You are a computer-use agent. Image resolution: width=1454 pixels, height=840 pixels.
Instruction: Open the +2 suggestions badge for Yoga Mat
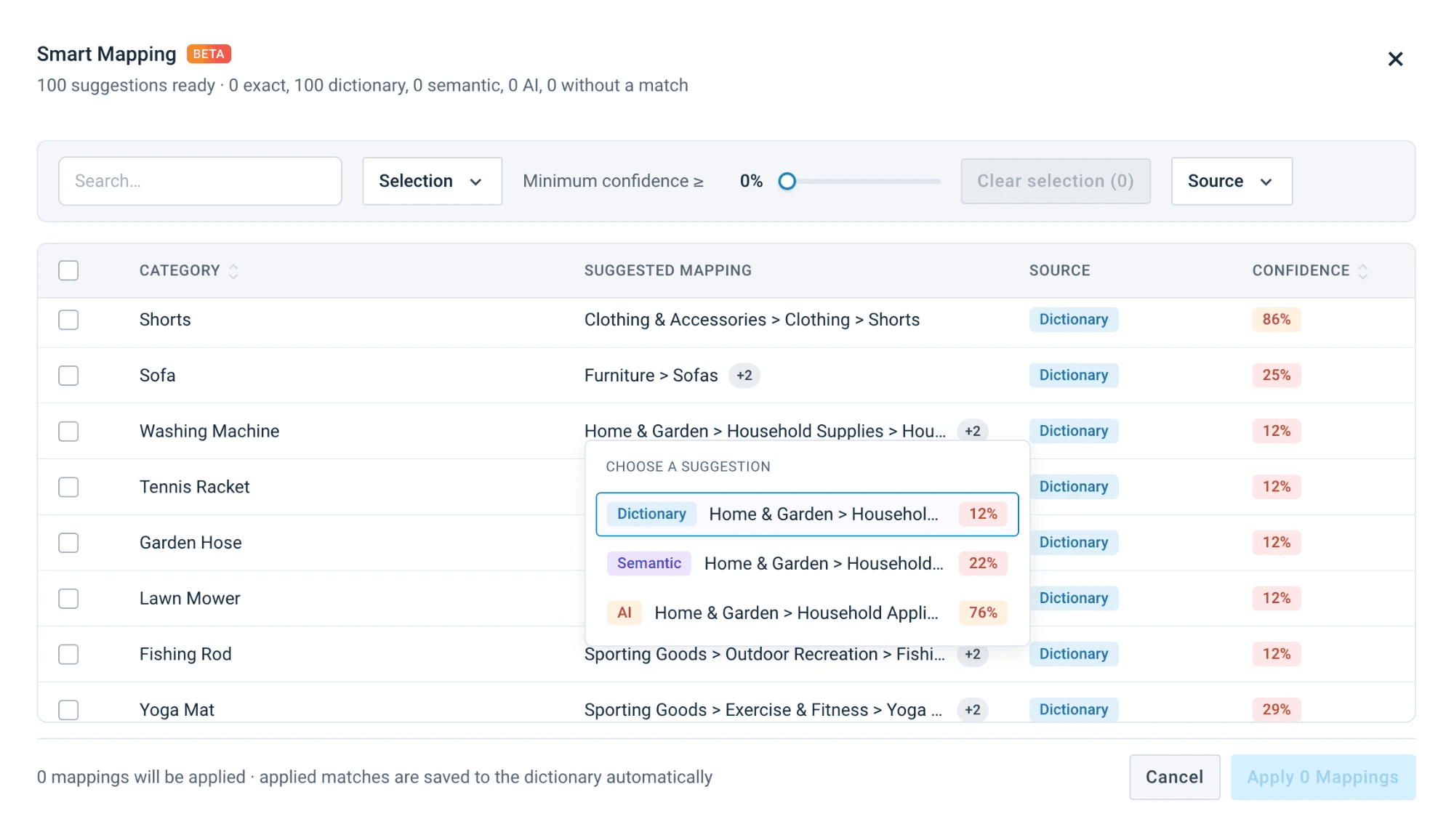coord(973,710)
